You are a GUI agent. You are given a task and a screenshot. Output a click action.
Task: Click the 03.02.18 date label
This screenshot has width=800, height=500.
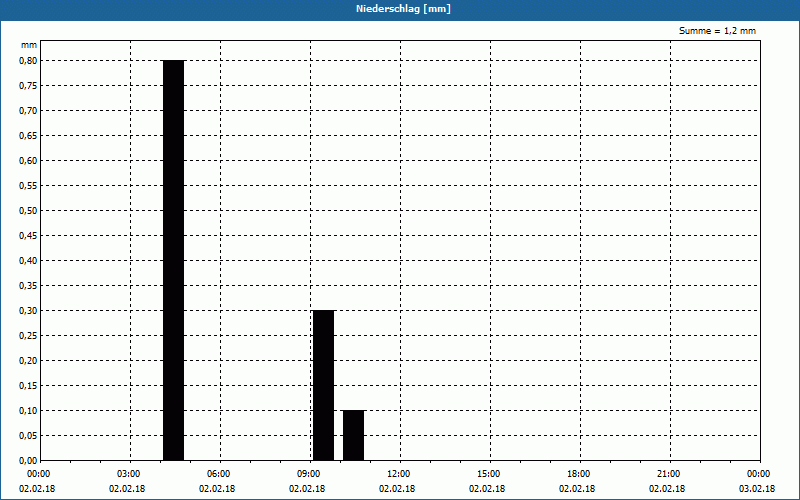(x=757, y=489)
